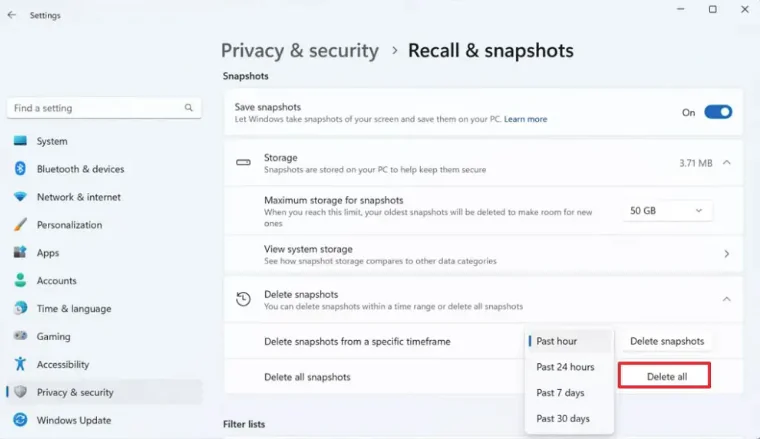Open the Learn more link
Screen dimensions: 760x439
point(525,119)
